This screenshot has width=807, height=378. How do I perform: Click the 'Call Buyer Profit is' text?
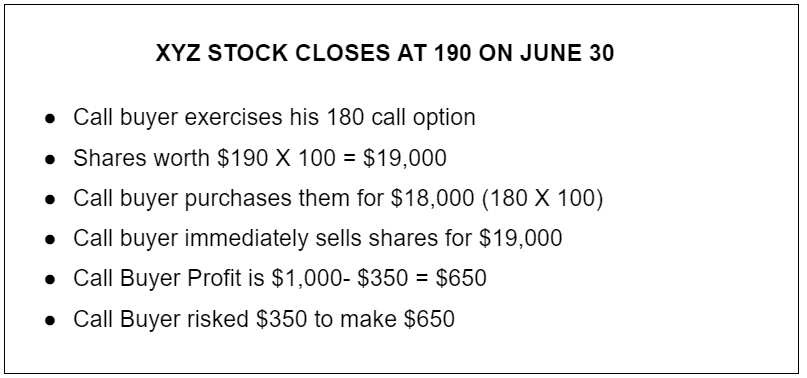coord(169,278)
